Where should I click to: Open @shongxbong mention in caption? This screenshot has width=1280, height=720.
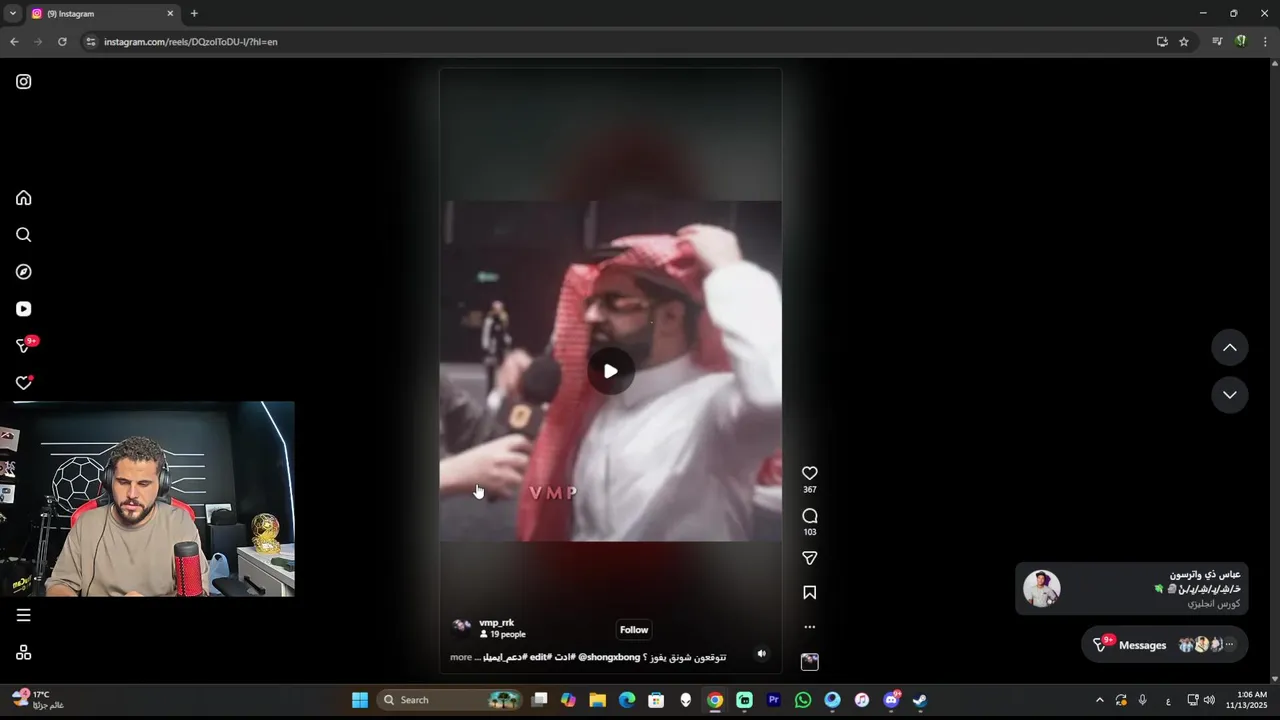coord(609,657)
